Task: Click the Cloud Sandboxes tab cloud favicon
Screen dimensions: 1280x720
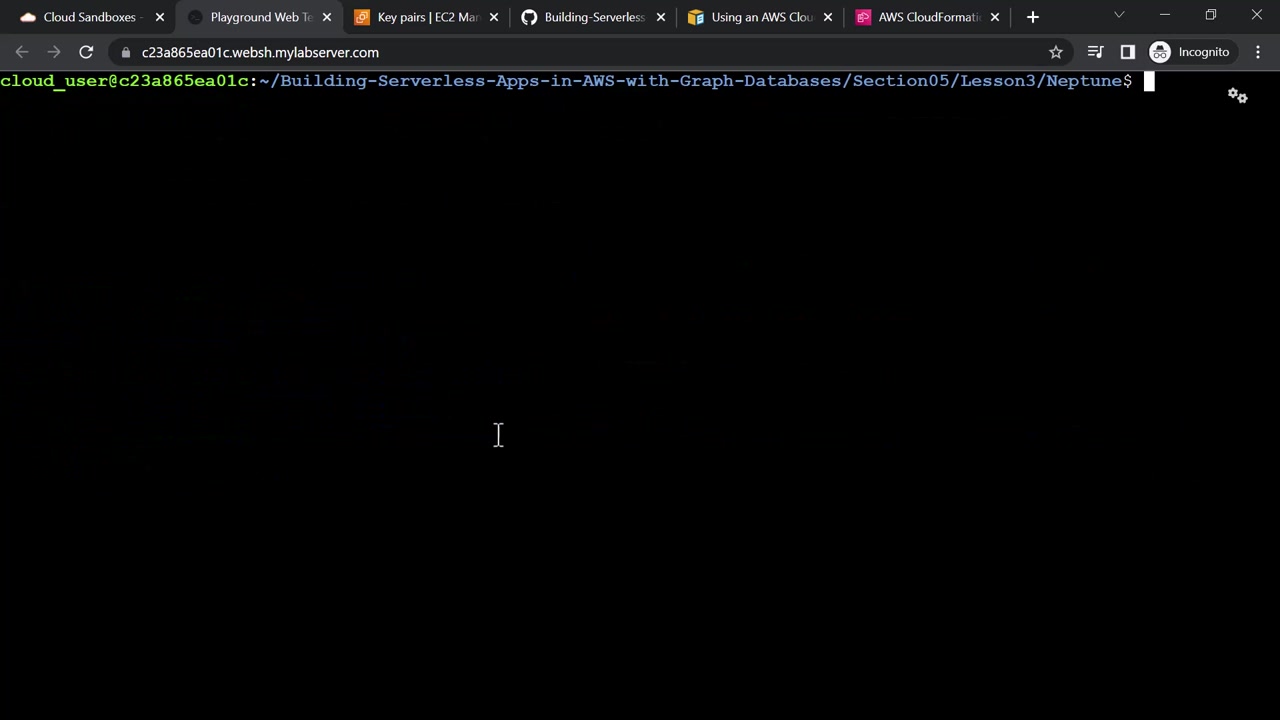Action: coord(28,17)
